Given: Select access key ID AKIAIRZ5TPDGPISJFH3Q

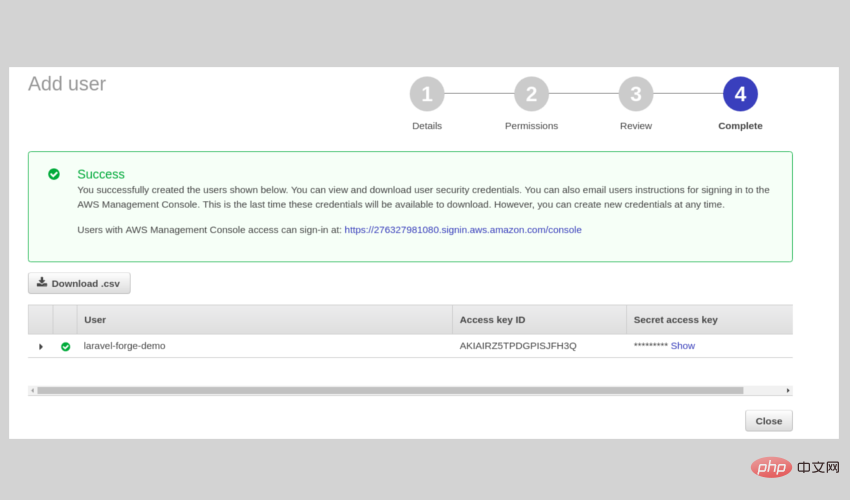Looking at the screenshot, I should [518, 345].
